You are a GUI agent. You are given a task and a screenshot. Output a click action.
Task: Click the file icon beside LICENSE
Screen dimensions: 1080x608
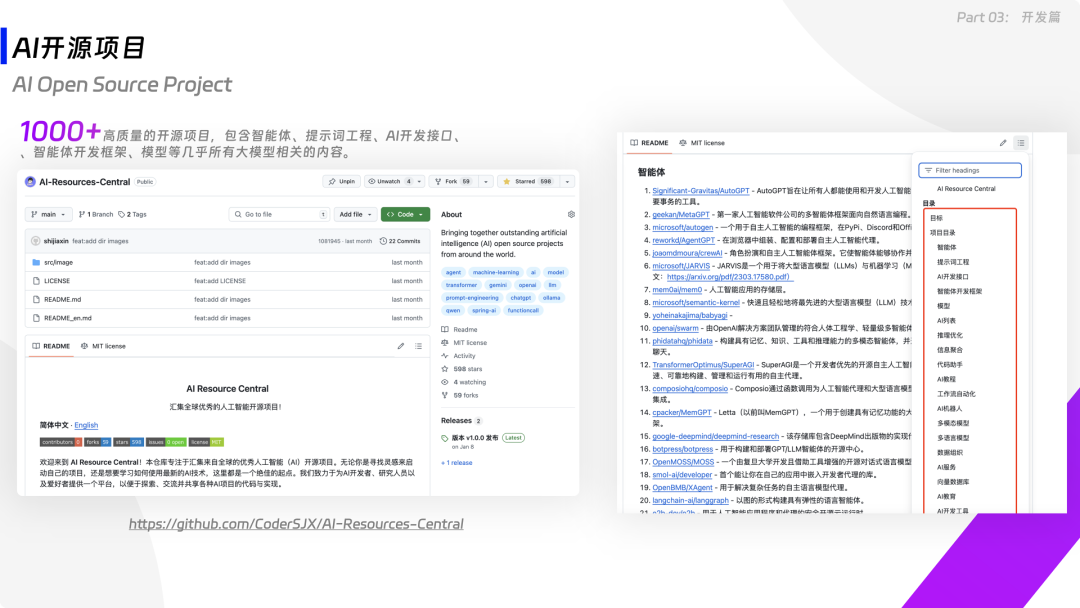36,281
